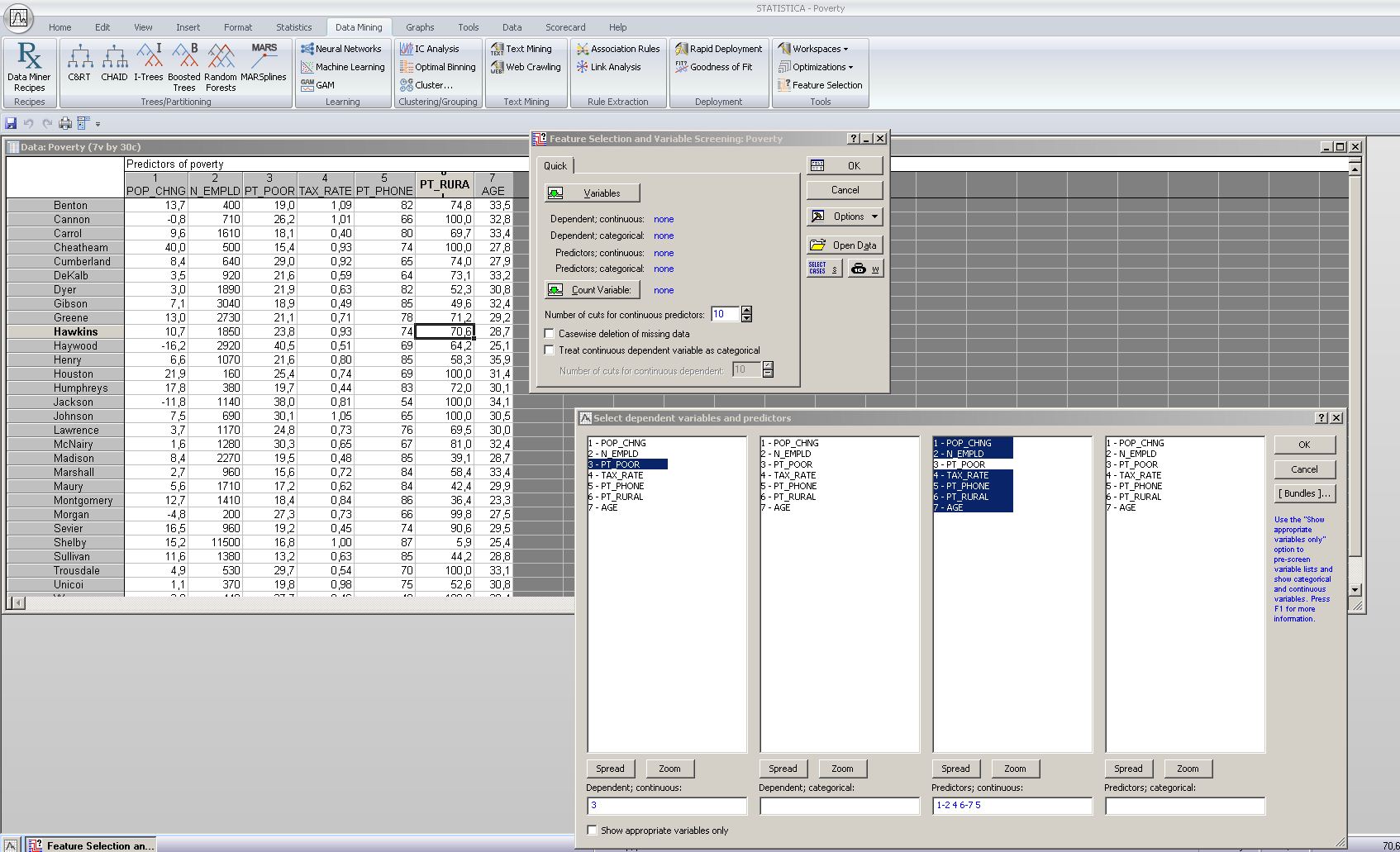Open Data Miner Recipes tool
This screenshot has width=1400, height=852.
pos(29,65)
